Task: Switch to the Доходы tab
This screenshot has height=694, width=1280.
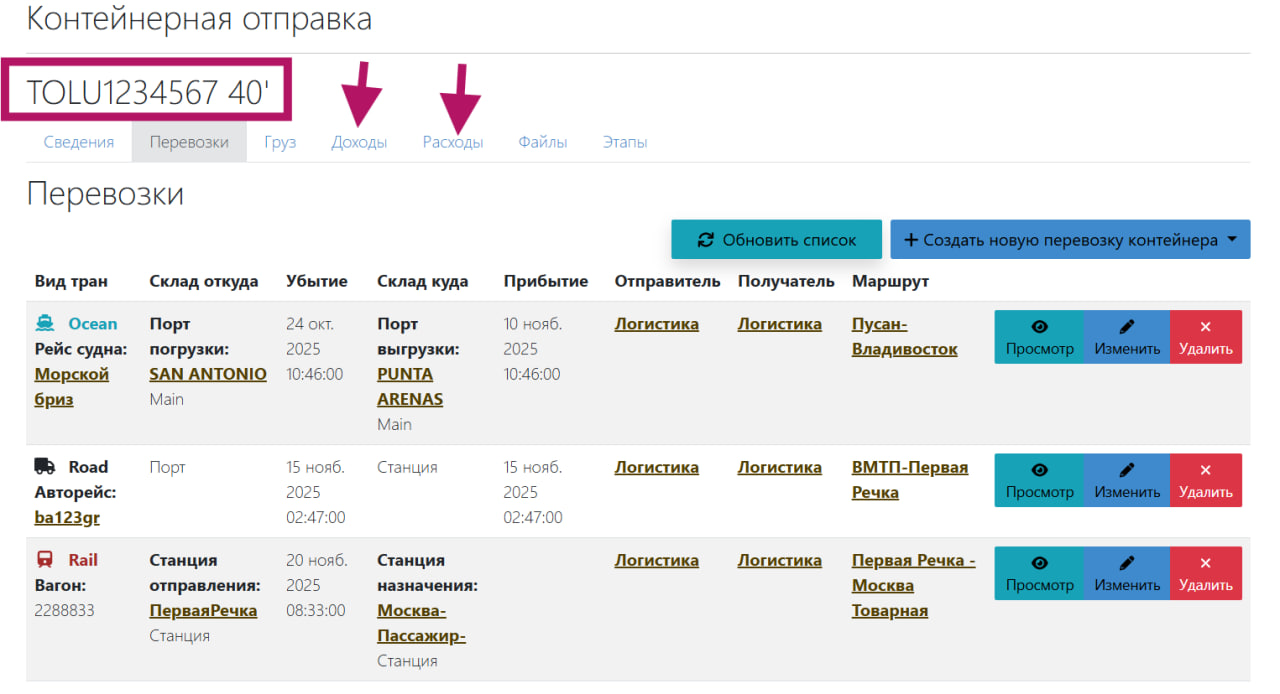Action: [359, 142]
